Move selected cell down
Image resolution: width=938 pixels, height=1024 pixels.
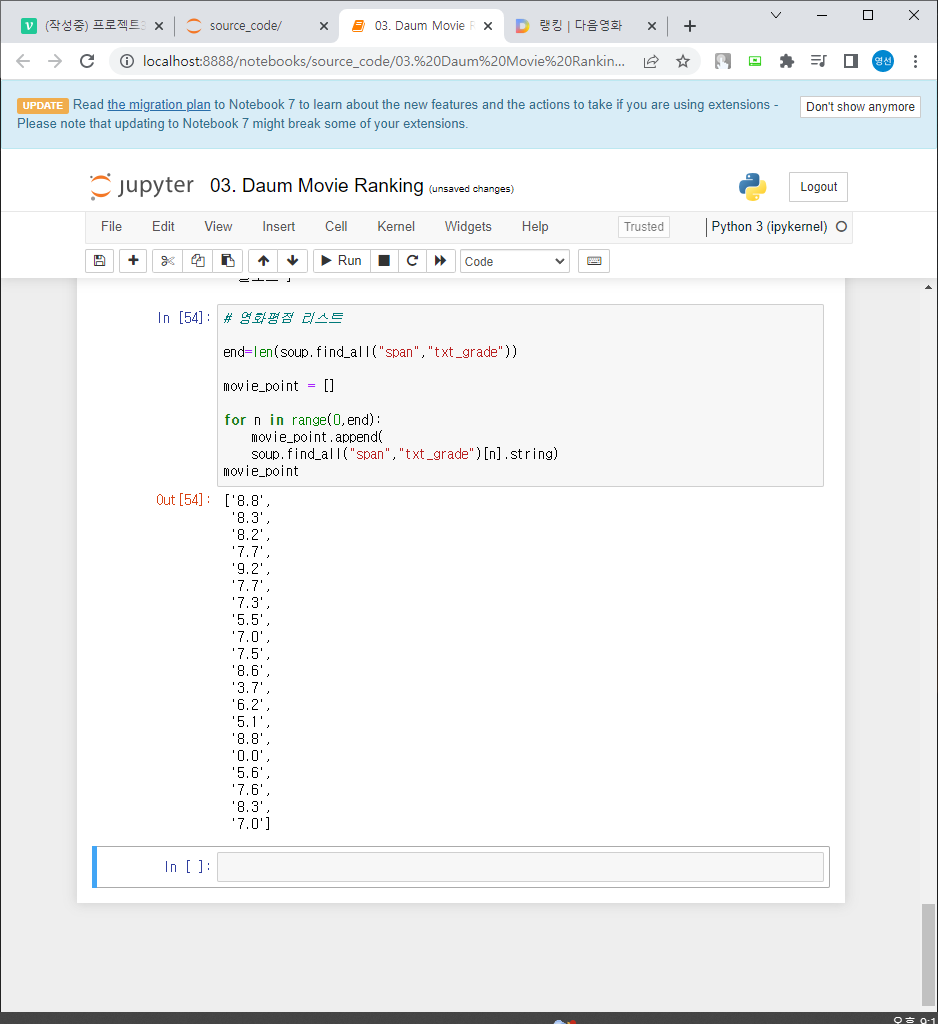[293, 261]
